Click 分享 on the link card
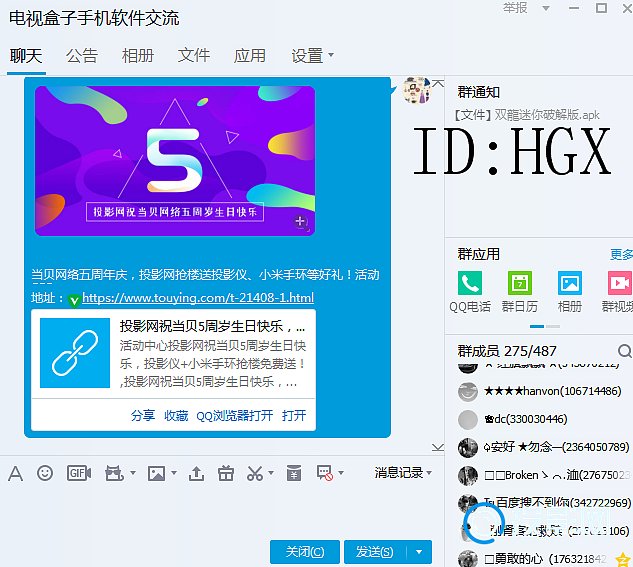The height and width of the screenshot is (567, 633). pyautogui.click(x=143, y=415)
